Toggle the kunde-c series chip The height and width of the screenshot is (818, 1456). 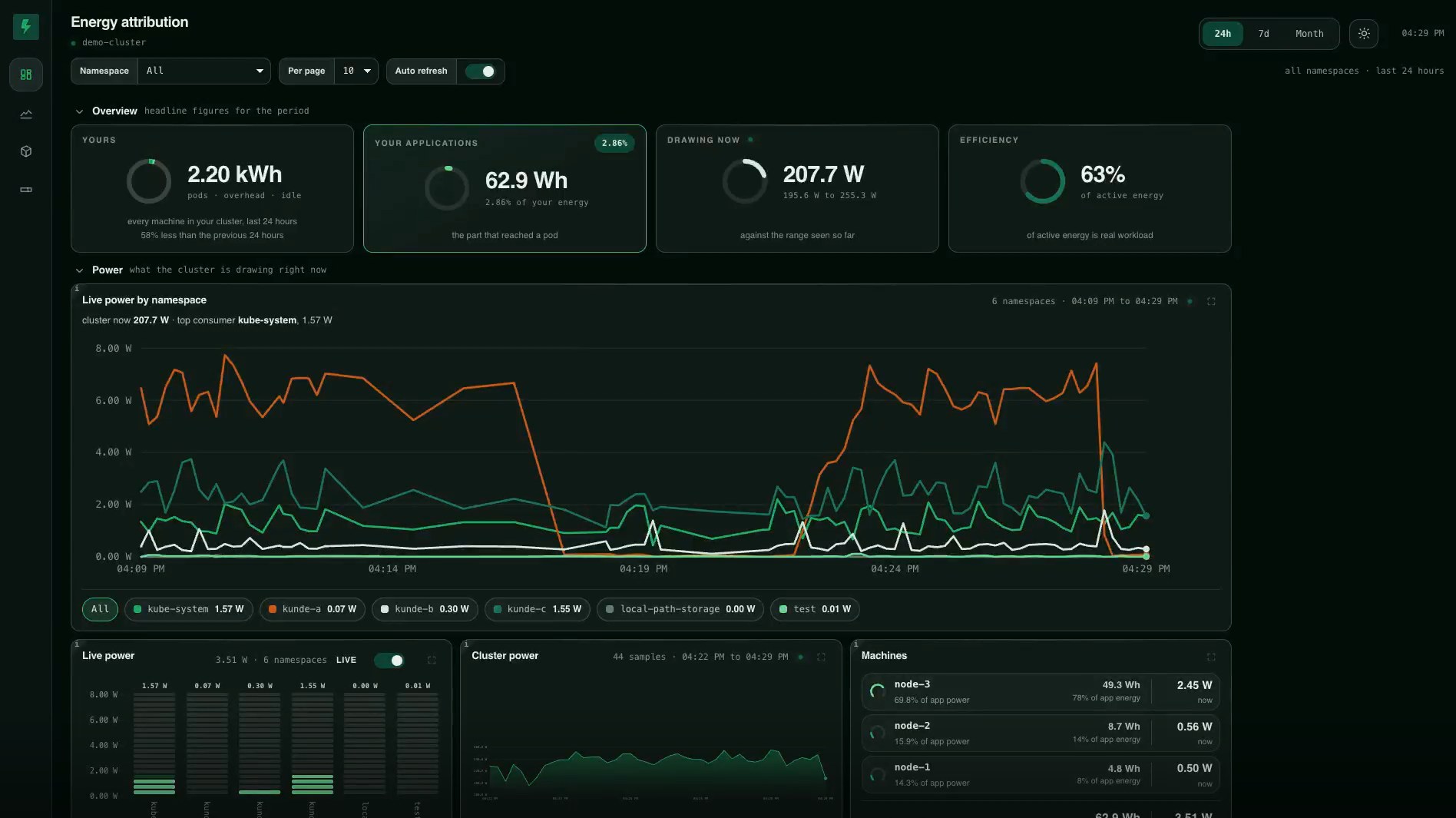point(537,609)
